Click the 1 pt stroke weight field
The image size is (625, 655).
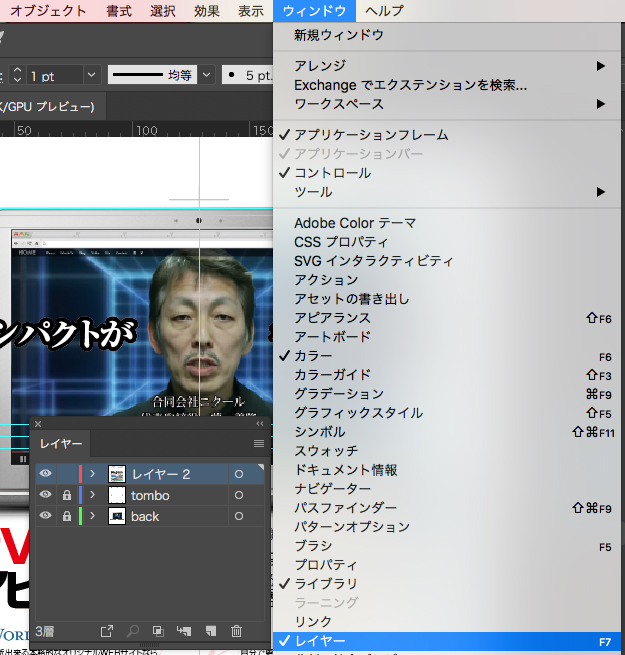click(x=55, y=76)
